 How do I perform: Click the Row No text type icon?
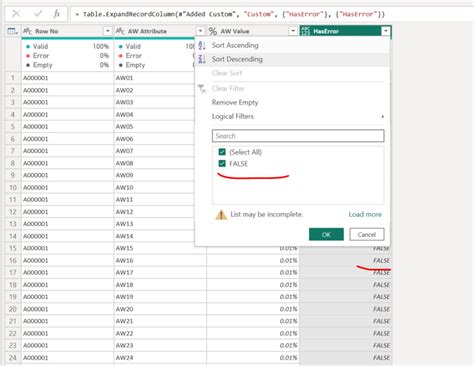pyautogui.click(x=27, y=31)
